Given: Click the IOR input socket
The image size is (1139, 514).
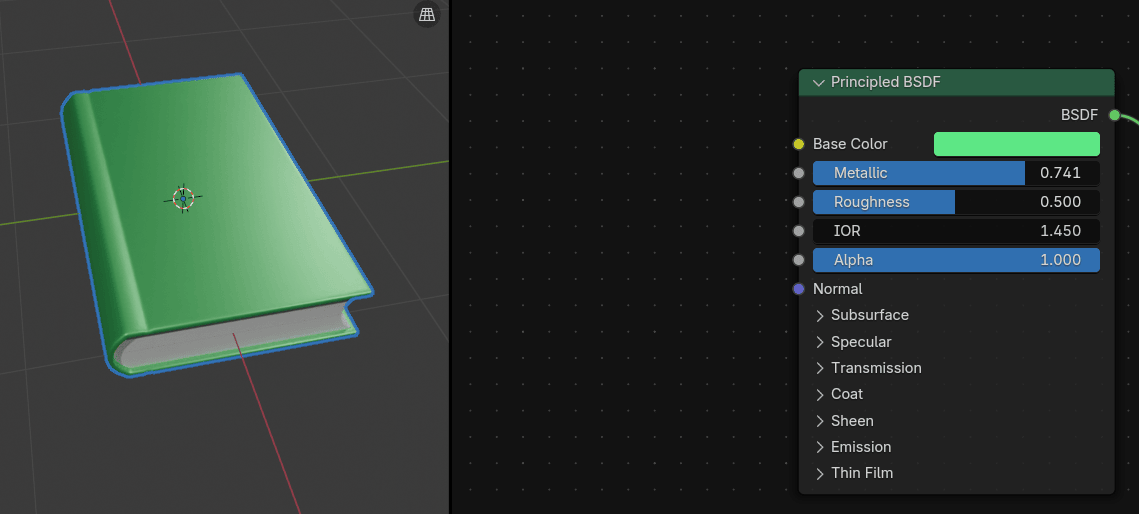Looking at the screenshot, I should coord(798,231).
